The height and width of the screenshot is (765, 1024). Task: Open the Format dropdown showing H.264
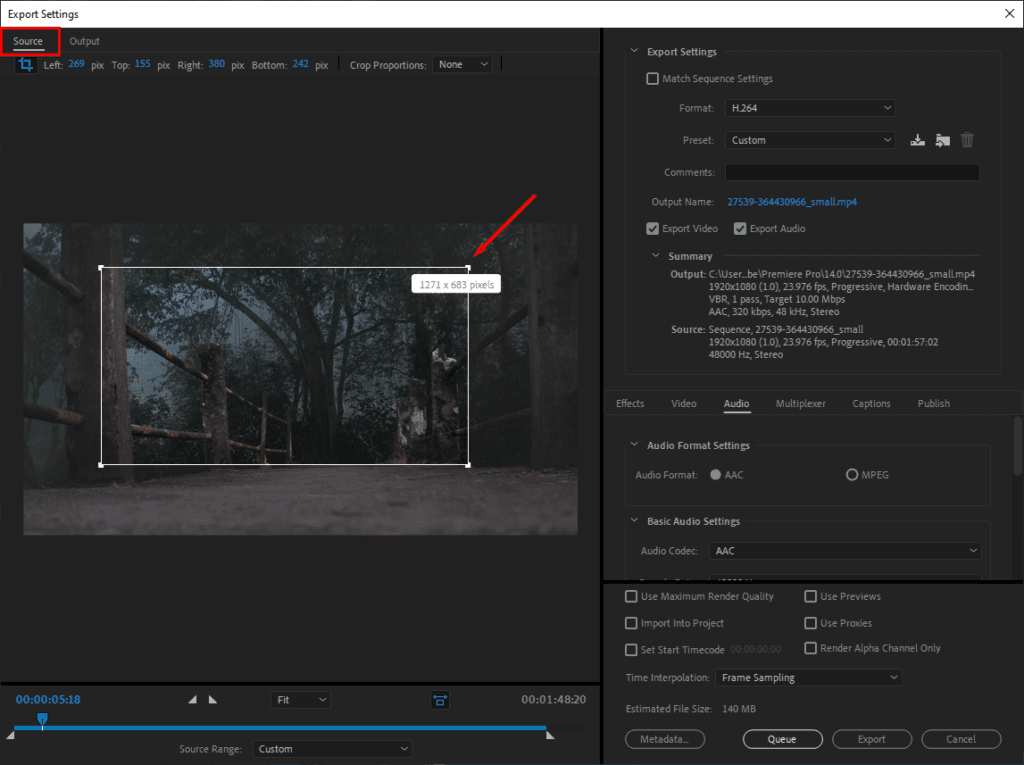(x=810, y=108)
